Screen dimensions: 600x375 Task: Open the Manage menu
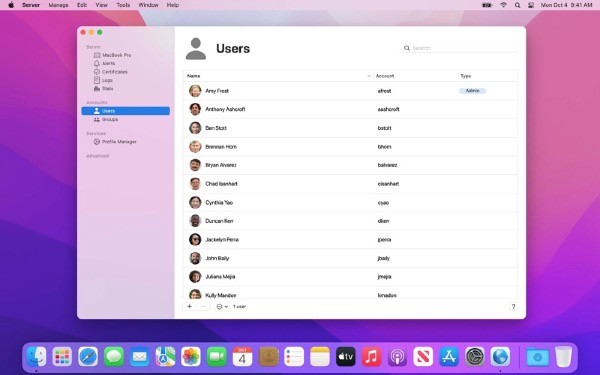(x=58, y=5)
